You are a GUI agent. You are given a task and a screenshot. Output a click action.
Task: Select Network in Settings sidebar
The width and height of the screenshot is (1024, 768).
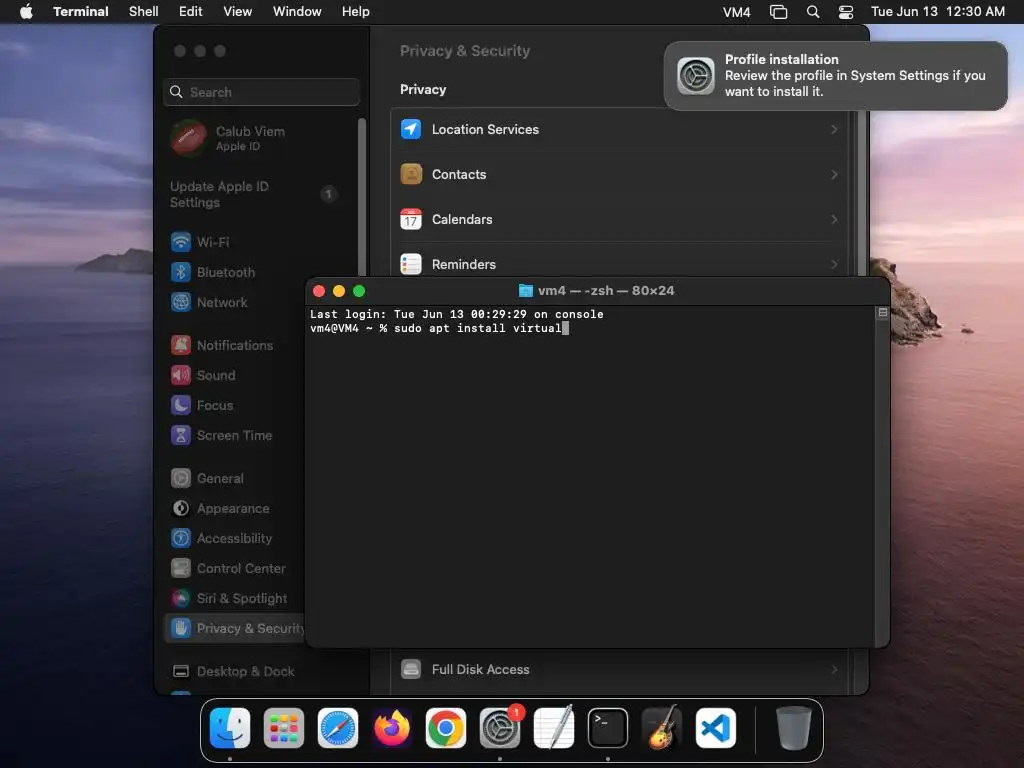pyautogui.click(x=222, y=302)
